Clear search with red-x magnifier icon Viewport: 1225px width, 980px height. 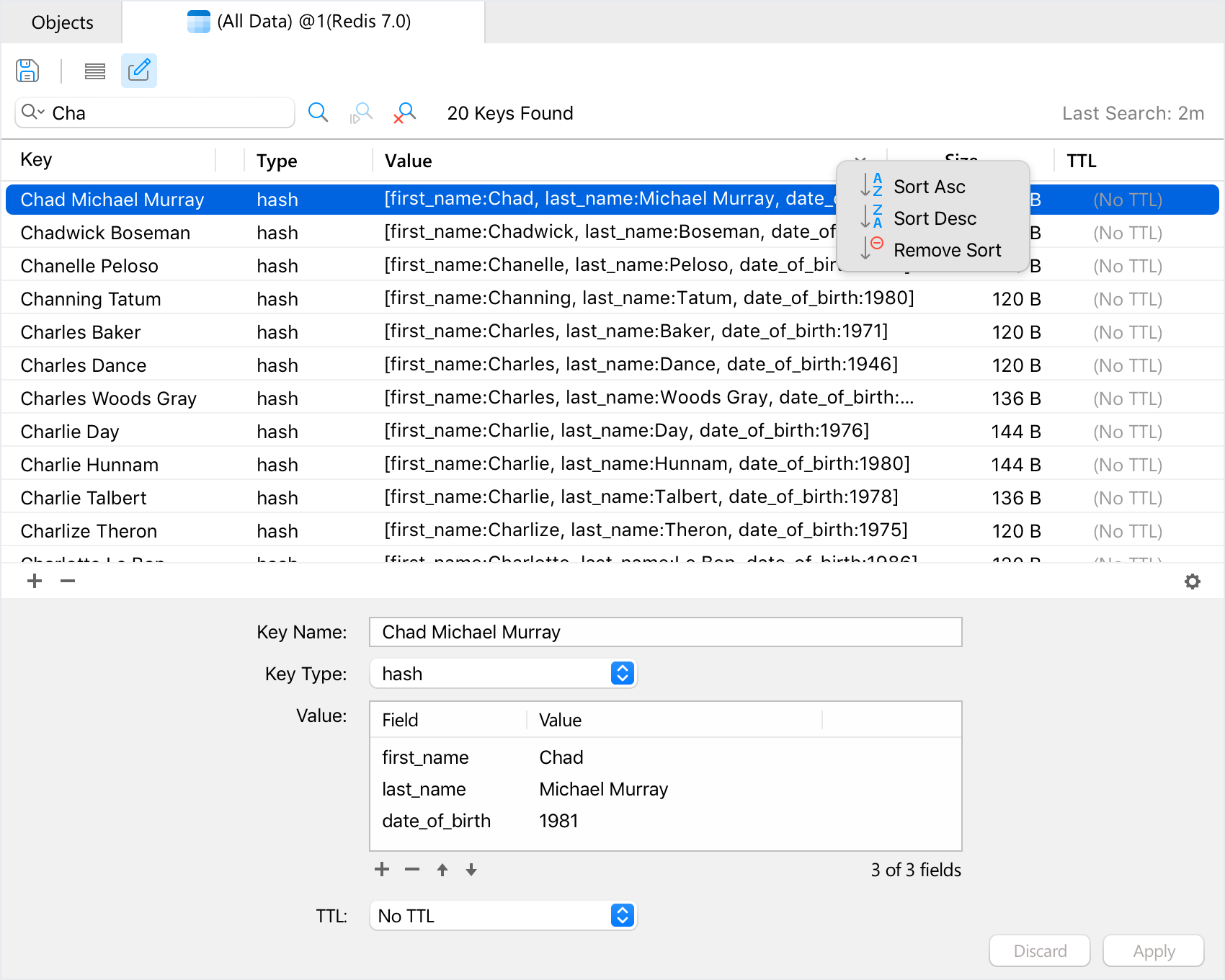click(x=405, y=112)
